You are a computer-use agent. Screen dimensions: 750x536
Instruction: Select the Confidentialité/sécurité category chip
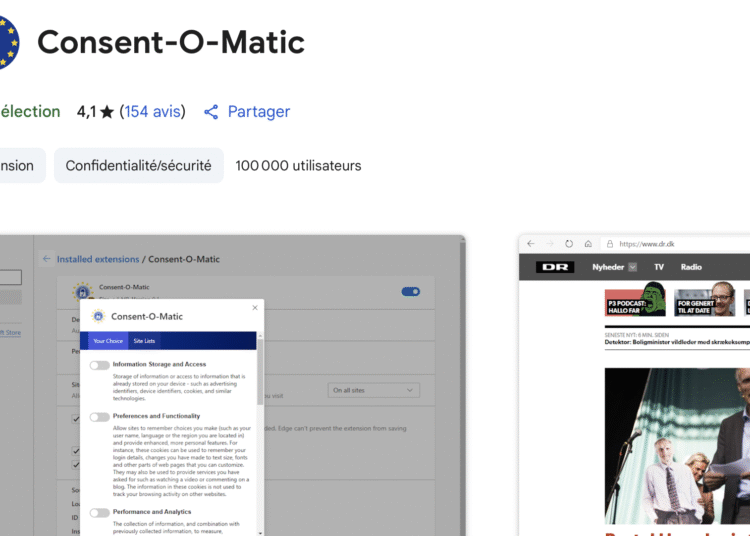[138, 165]
